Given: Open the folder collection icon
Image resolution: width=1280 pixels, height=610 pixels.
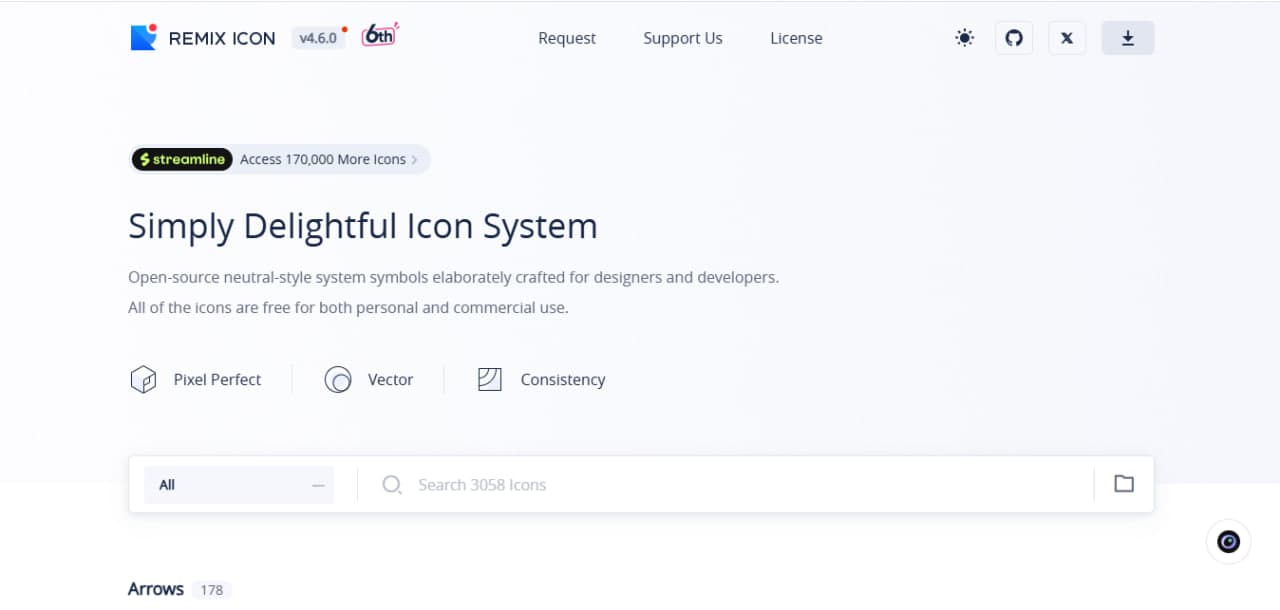Looking at the screenshot, I should pyautogui.click(x=1124, y=484).
